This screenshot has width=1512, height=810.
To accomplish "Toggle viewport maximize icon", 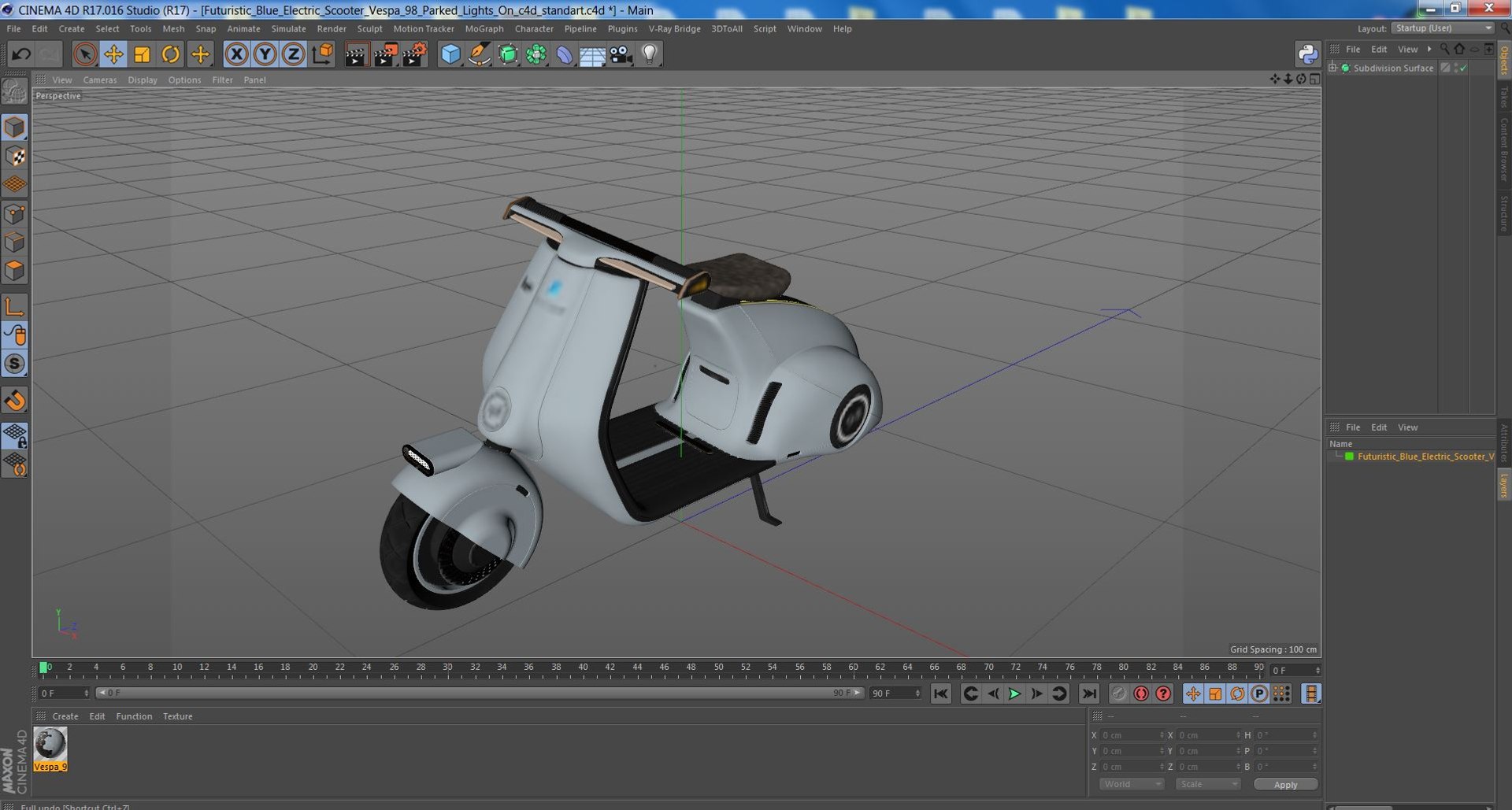I will click(x=1314, y=80).
